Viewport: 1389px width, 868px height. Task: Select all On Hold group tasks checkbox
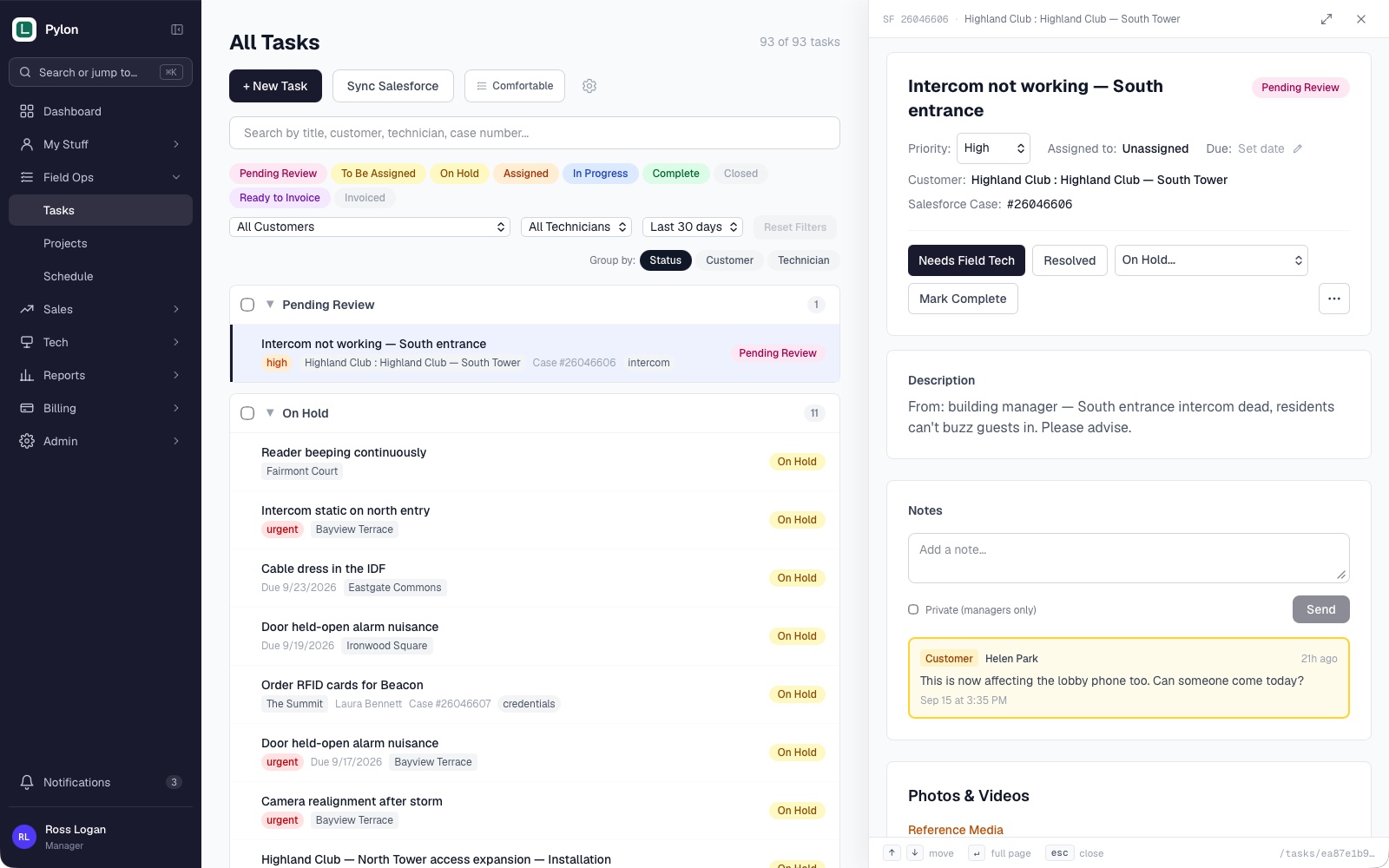click(247, 413)
